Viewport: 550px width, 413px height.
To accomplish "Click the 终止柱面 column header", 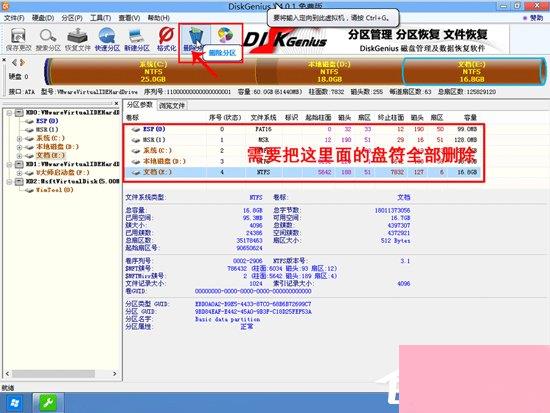I will click(391, 118).
